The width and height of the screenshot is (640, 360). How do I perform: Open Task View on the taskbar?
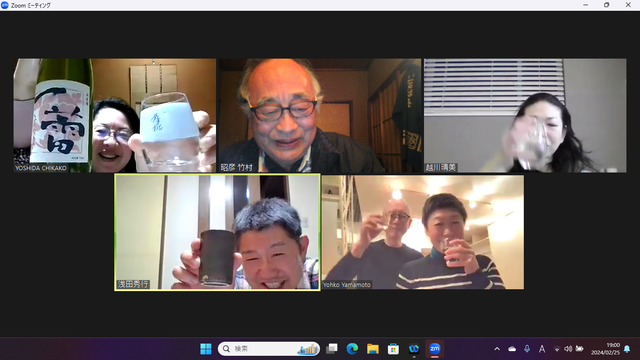pyautogui.click(x=332, y=349)
